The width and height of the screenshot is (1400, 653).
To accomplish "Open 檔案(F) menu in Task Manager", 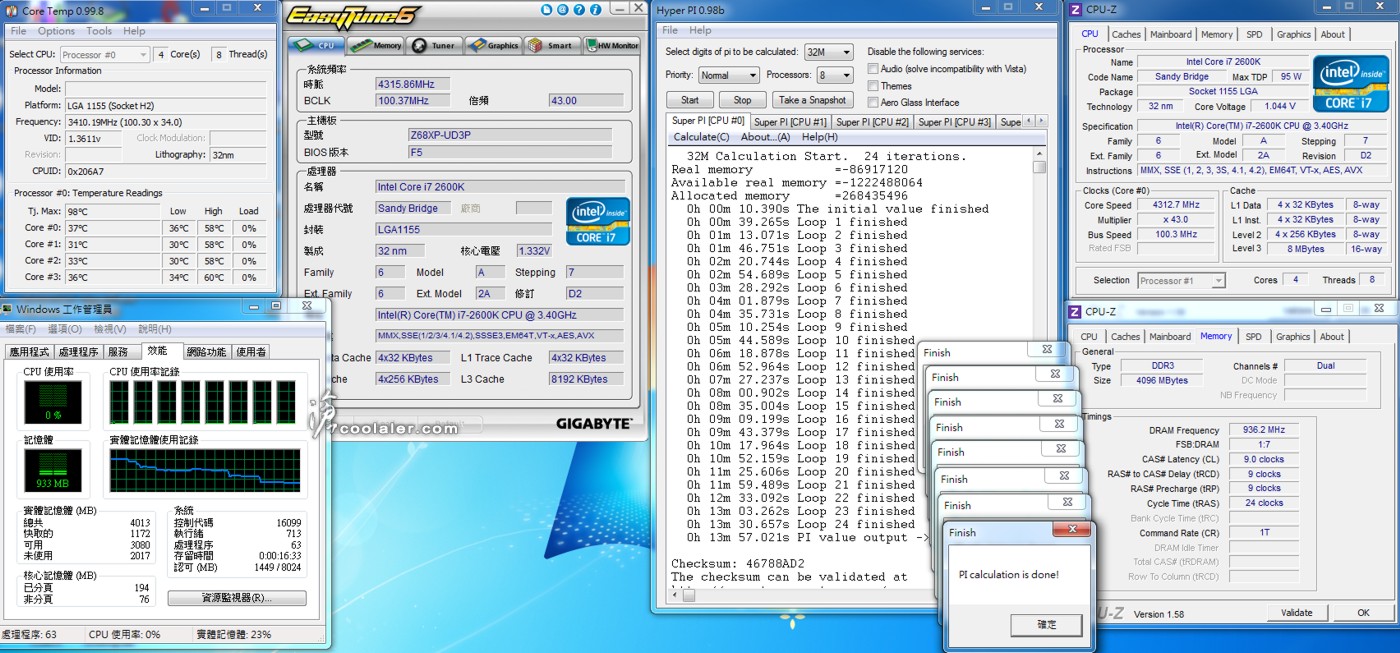I will [21, 329].
